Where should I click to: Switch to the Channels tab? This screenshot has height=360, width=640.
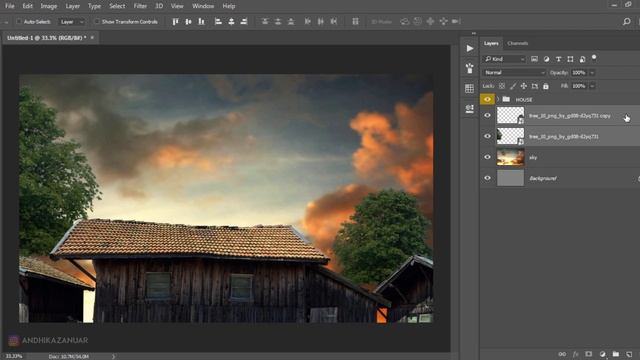tap(518, 43)
